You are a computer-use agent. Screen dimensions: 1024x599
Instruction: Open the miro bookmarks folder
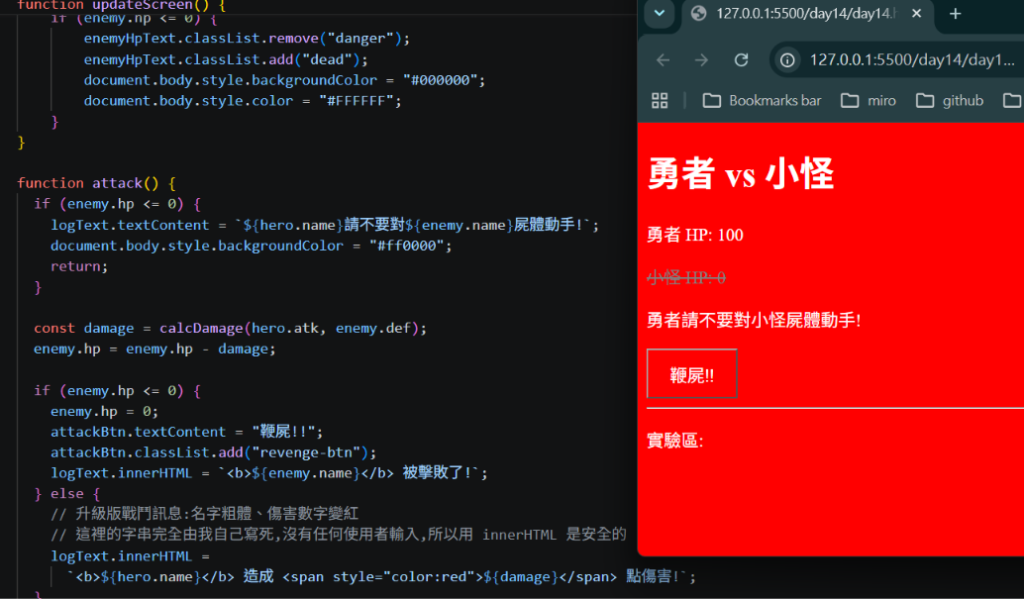point(868,101)
